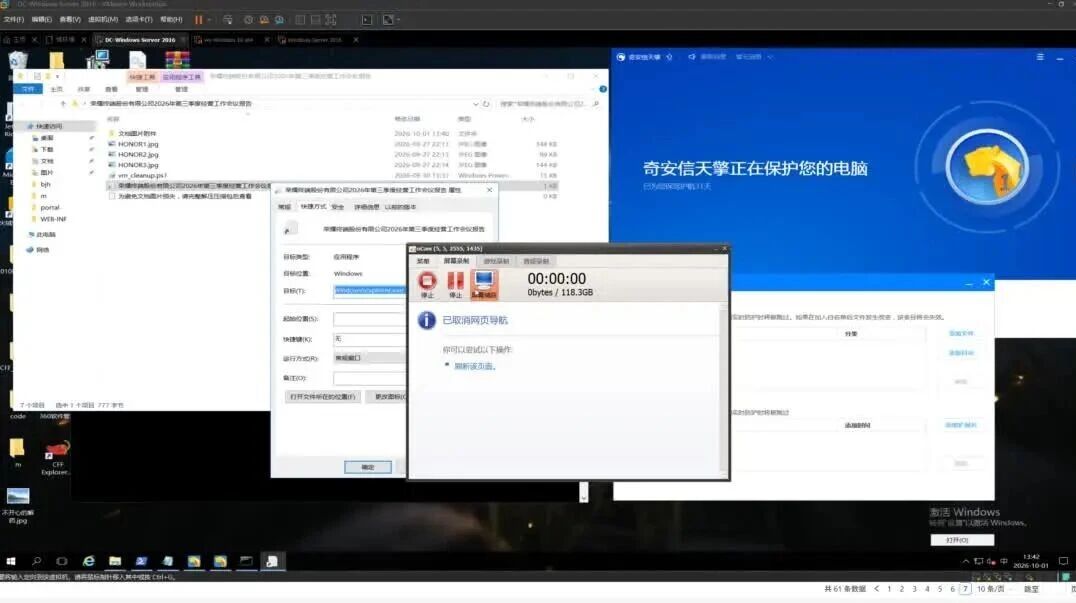Screen dimensions: 1076x603
Task: Select portal in navigation pane
Action: click(x=49, y=207)
